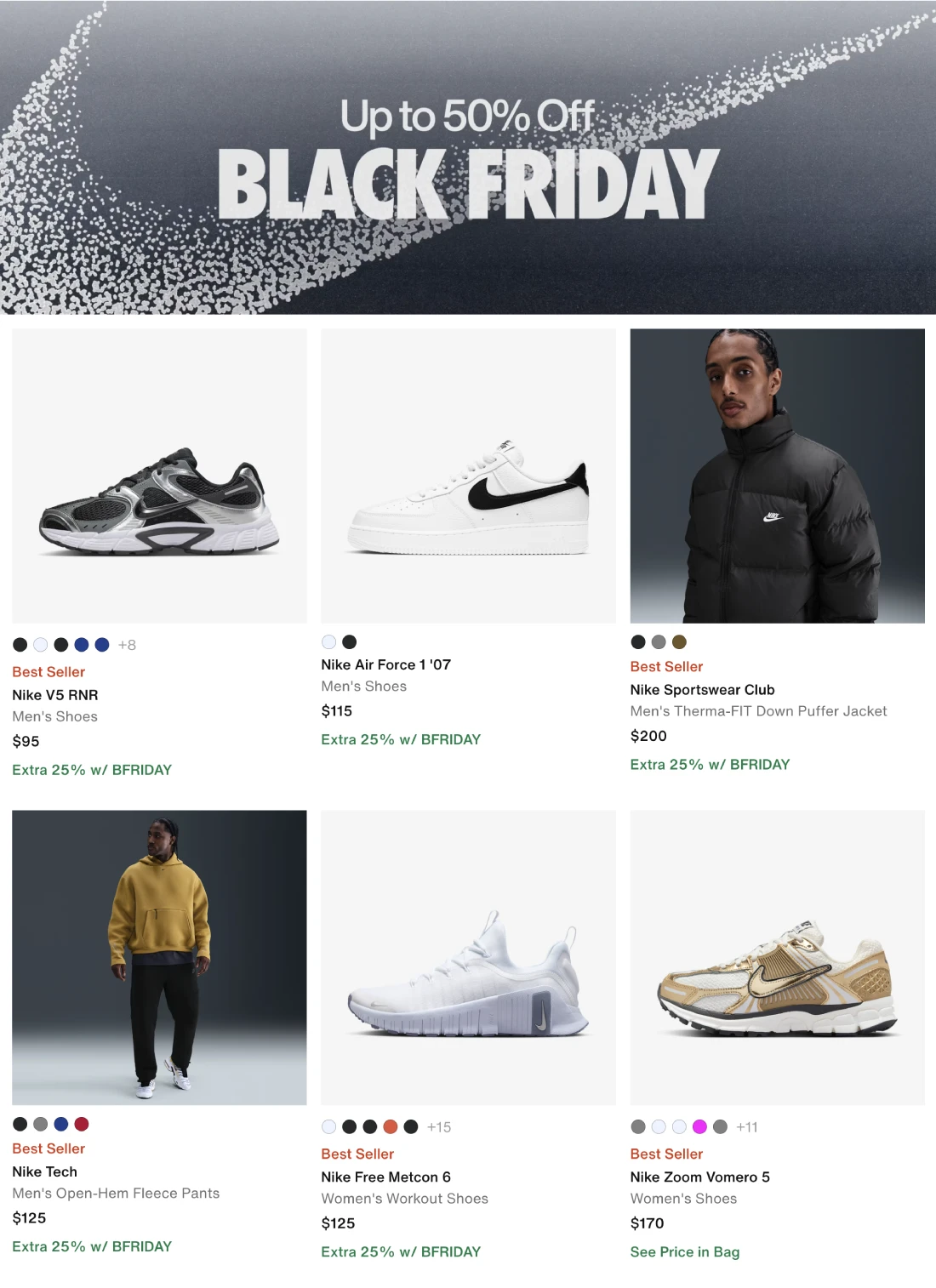Open the Nike V5 RNR shoe image

tap(159, 476)
